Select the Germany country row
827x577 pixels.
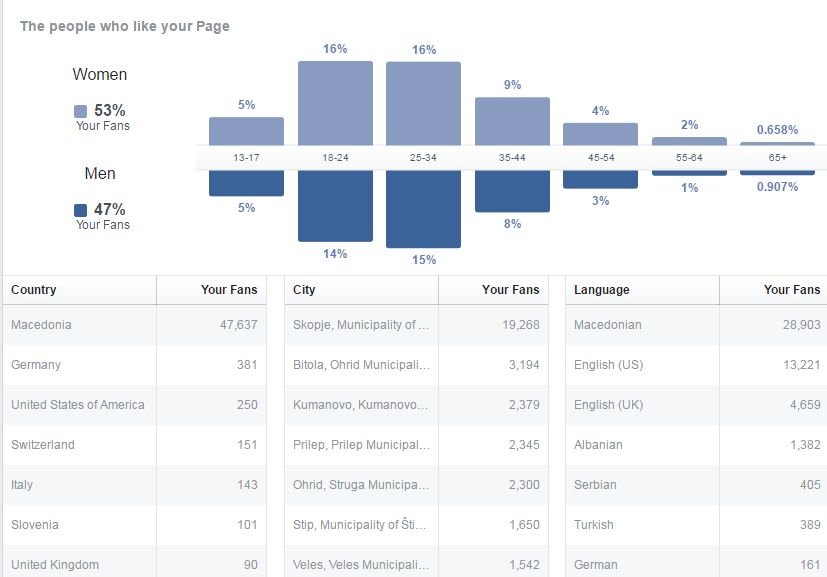(134, 365)
